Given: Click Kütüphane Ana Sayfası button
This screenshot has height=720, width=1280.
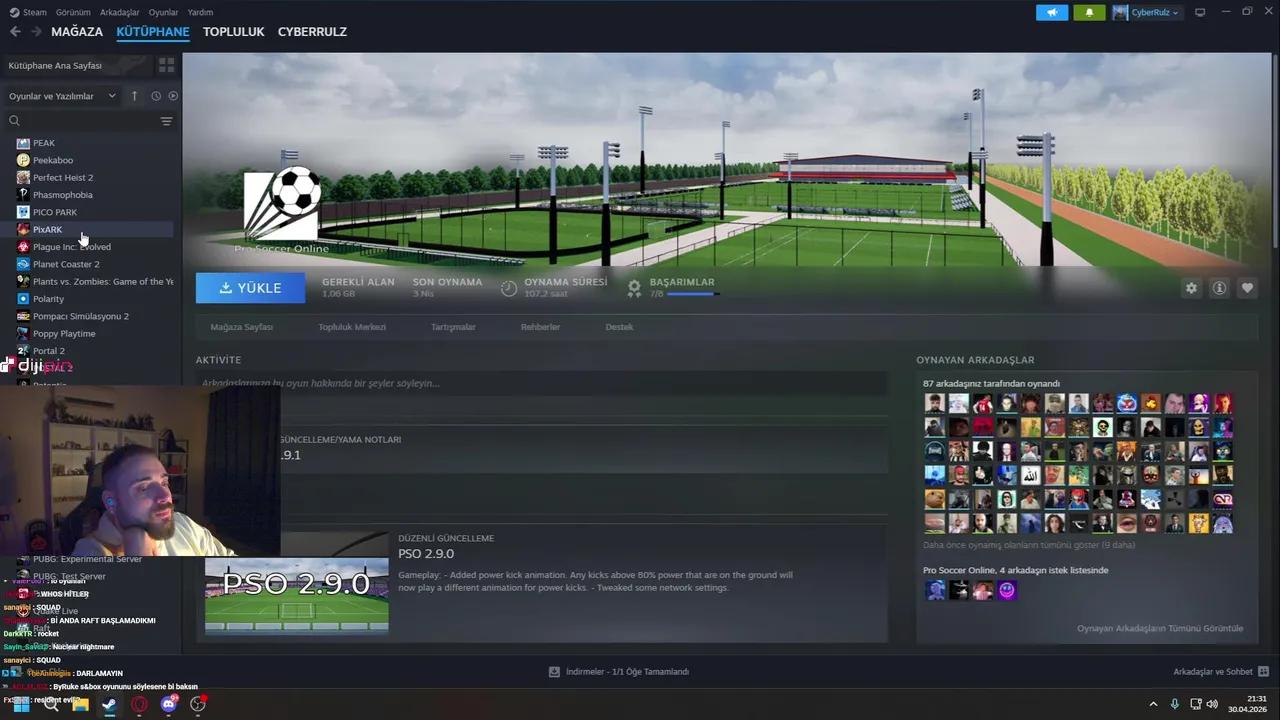Looking at the screenshot, I should pos(77,65).
